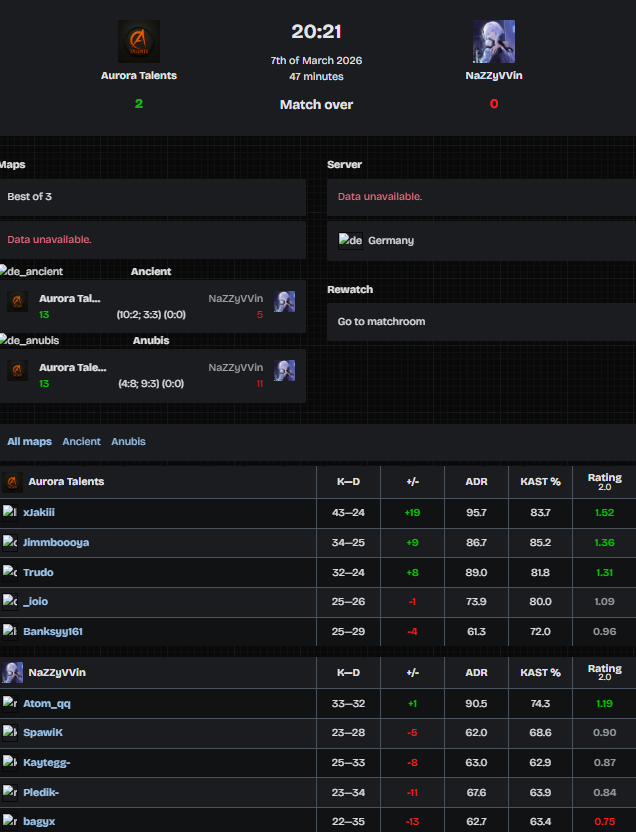
Task: Click NaZZyVVin avatar in stats table header
Action: pos(12,672)
